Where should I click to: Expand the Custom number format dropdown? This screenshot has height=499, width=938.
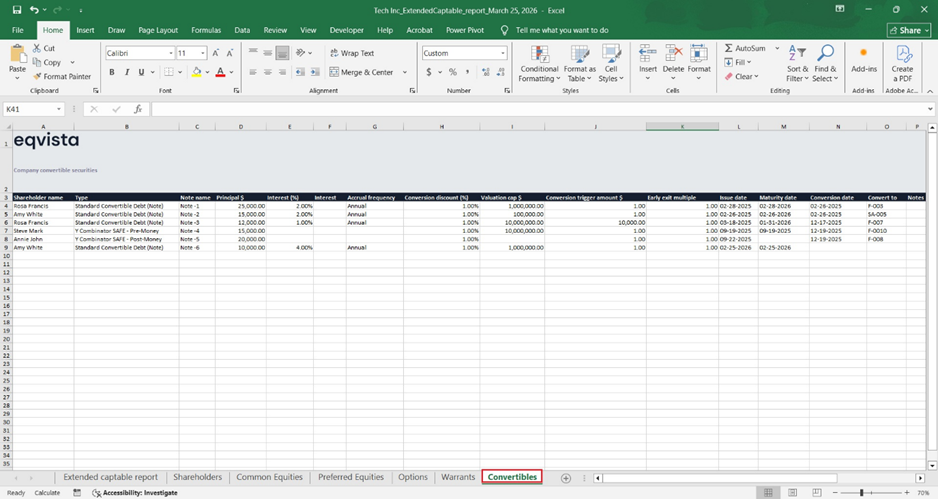503,53
